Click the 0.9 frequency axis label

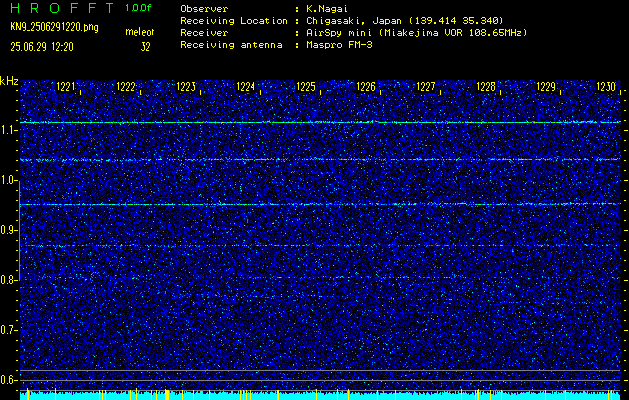coord(8,230)
